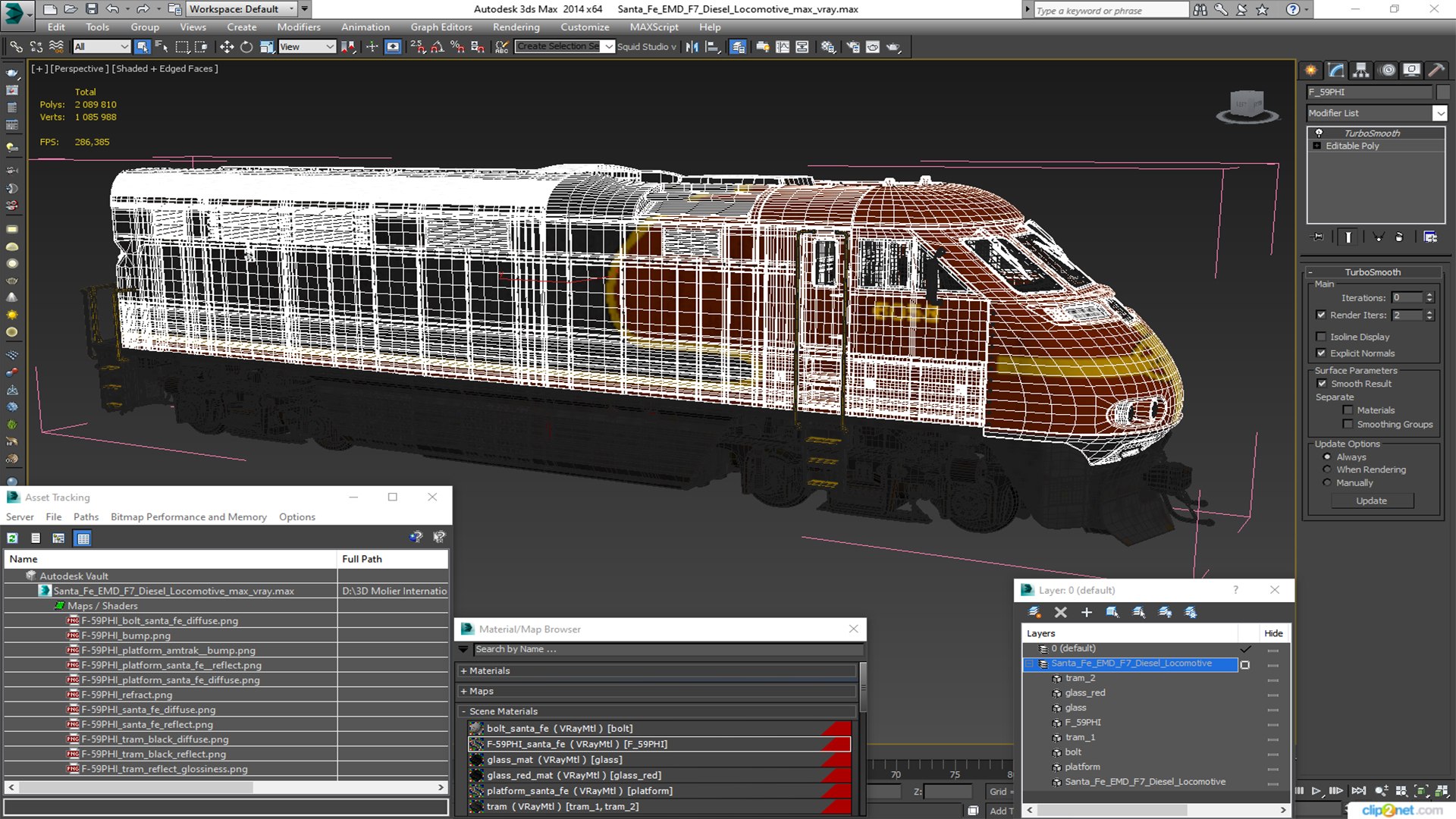Click the Refresh icon in Asset Tracking
Image resolution: width=1456 pixels, height=819 pixels.
[13, 538]
